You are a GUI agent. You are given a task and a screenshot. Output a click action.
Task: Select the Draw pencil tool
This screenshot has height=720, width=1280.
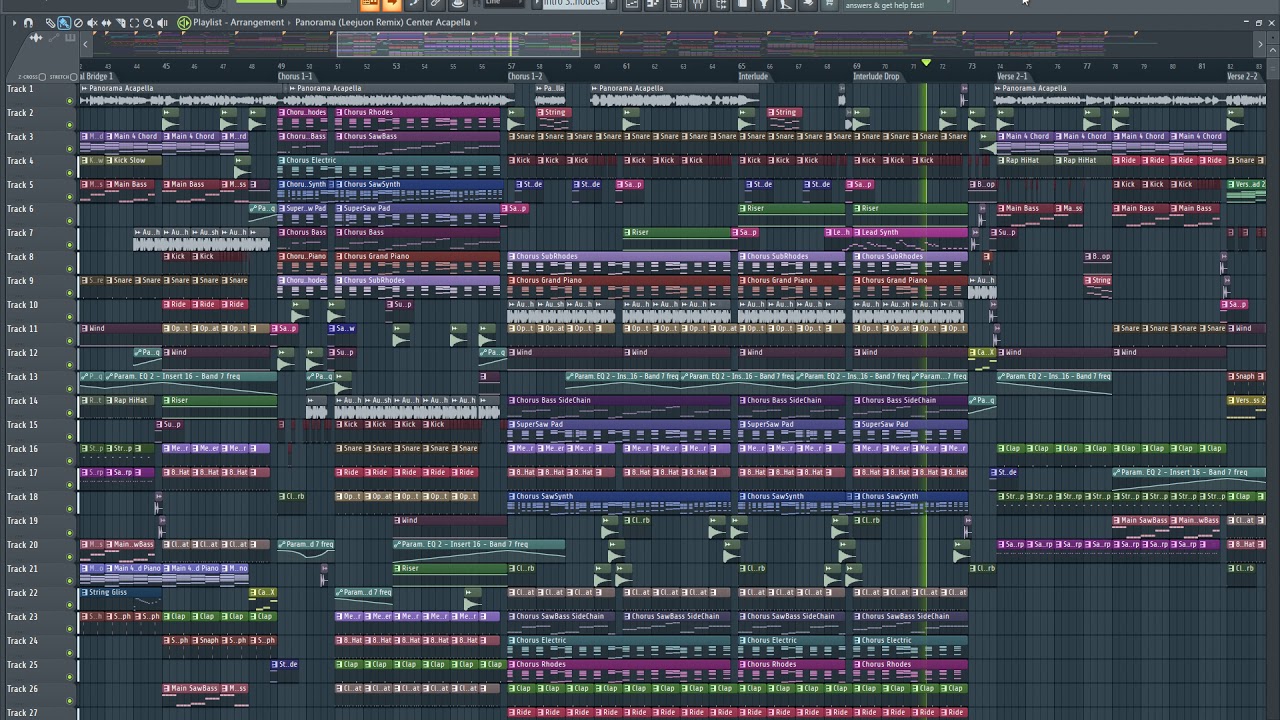50,22
